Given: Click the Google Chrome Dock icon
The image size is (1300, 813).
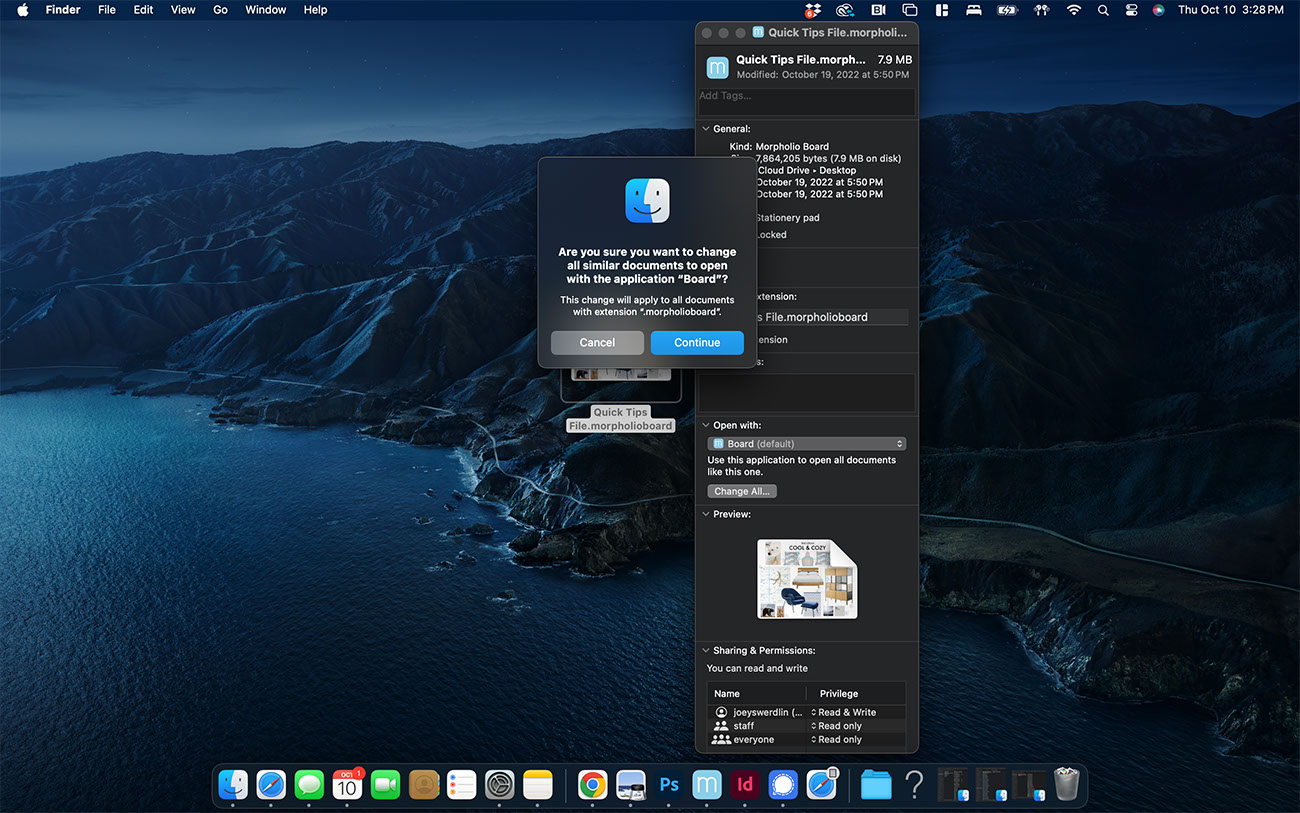Looking at the screenshot, I should (x=592, y=785).
